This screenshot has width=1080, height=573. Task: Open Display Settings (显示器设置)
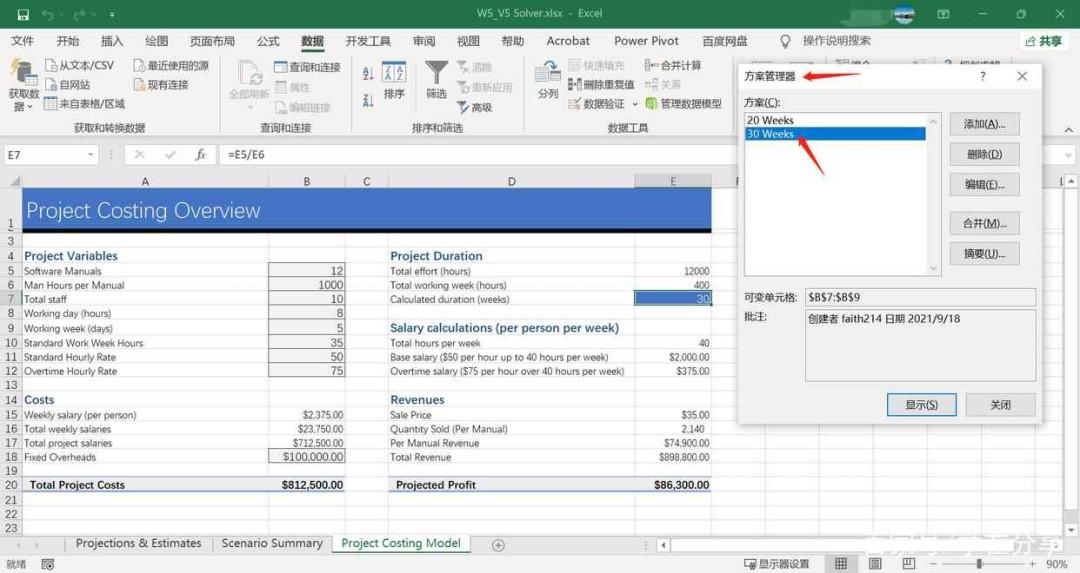(x=776, y=564)
